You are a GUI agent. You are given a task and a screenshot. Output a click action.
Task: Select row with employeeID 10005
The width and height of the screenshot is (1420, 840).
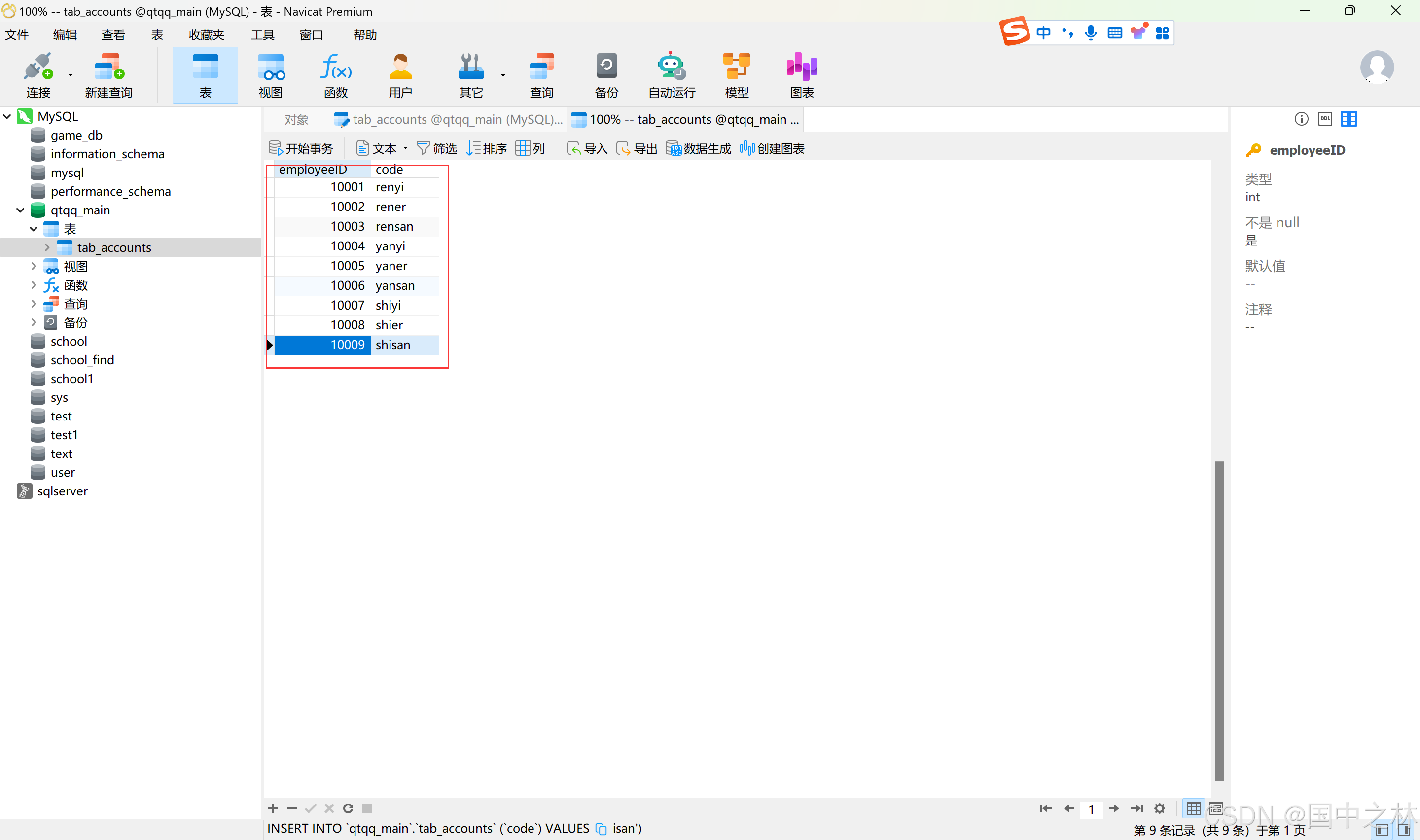pos(347,265)
